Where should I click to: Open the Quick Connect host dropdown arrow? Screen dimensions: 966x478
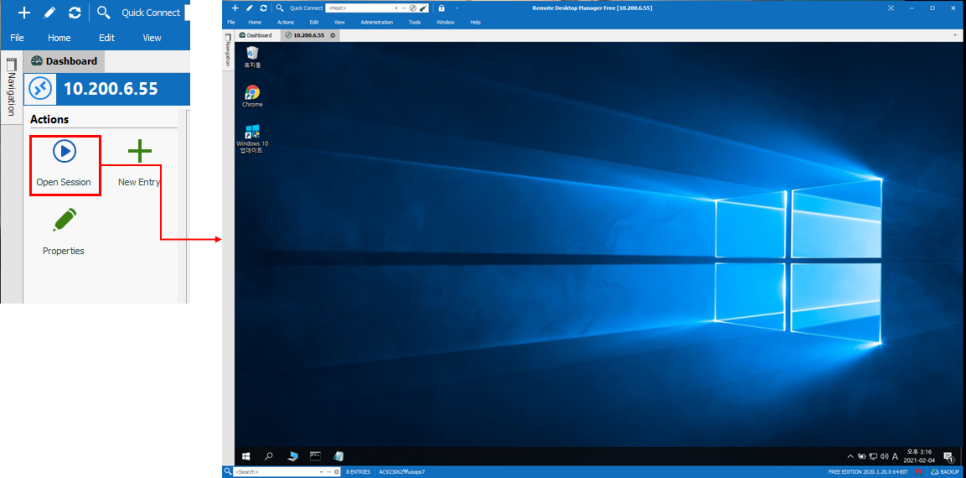point(396,8)
